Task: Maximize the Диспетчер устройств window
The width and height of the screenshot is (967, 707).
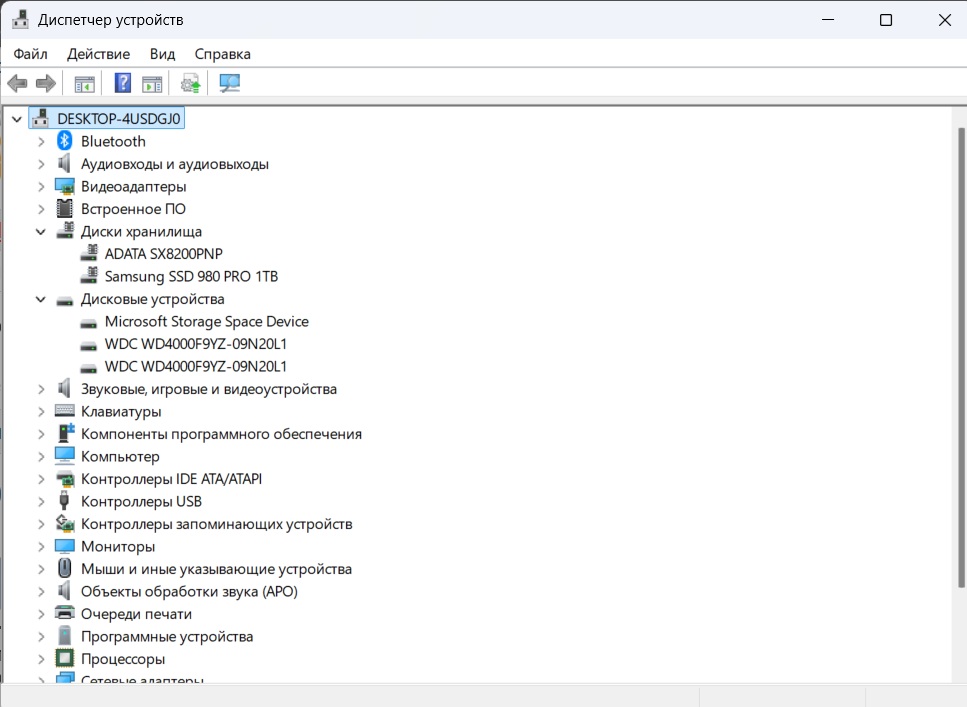Action: (886, 20)
